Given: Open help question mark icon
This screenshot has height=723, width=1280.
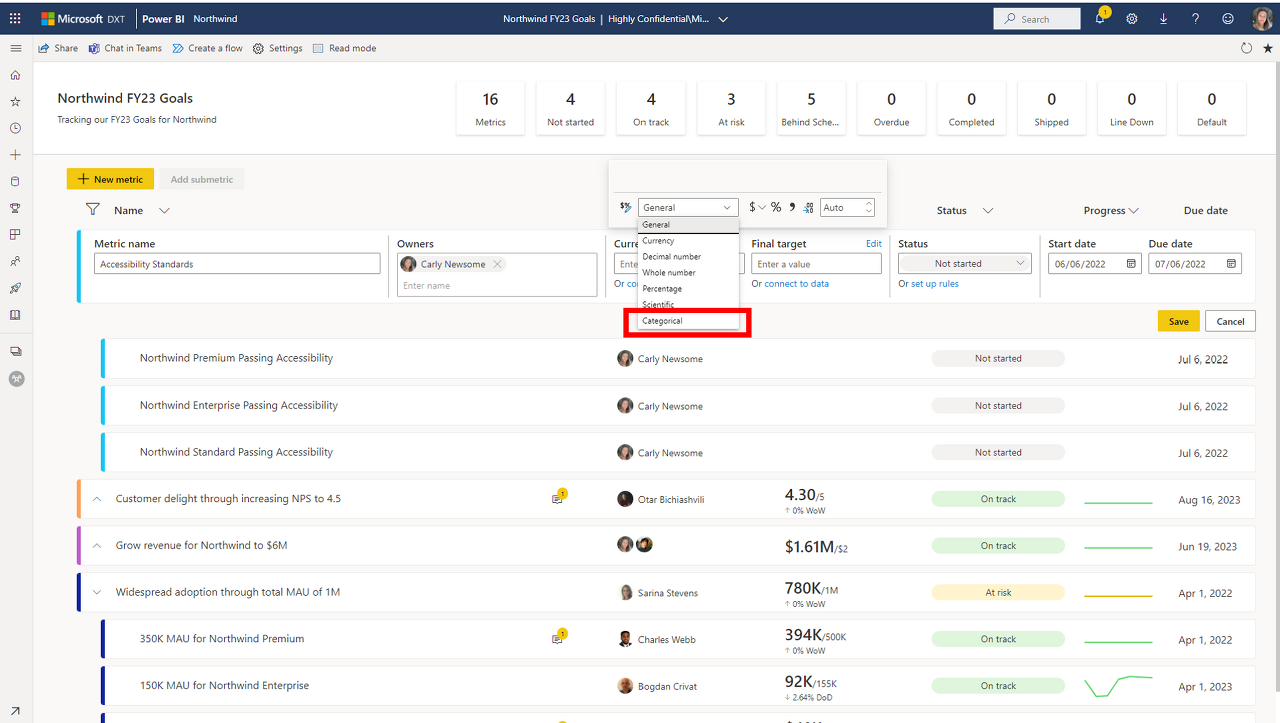Looking at the screenshot, I should click(1196, 19).
